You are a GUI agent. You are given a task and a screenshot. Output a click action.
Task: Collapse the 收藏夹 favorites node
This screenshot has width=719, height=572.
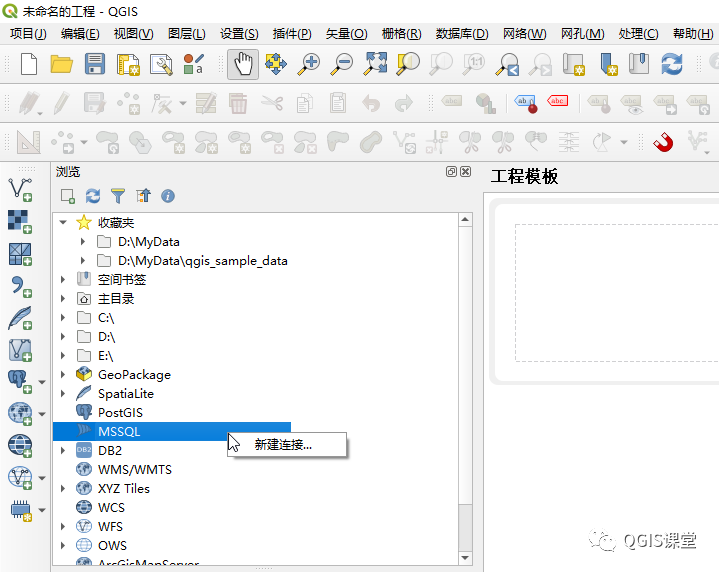click(x=63, y=222)
